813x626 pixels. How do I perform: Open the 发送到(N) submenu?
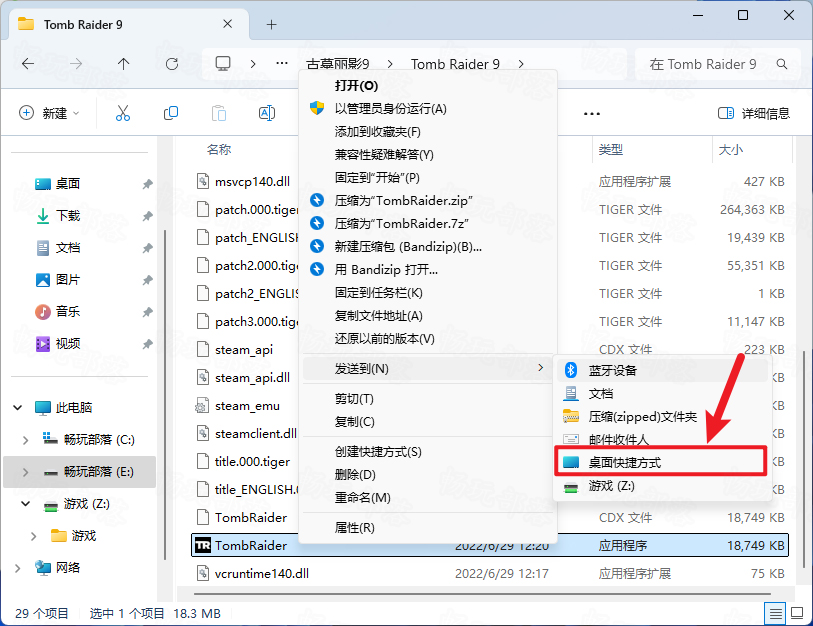point(428,369)
